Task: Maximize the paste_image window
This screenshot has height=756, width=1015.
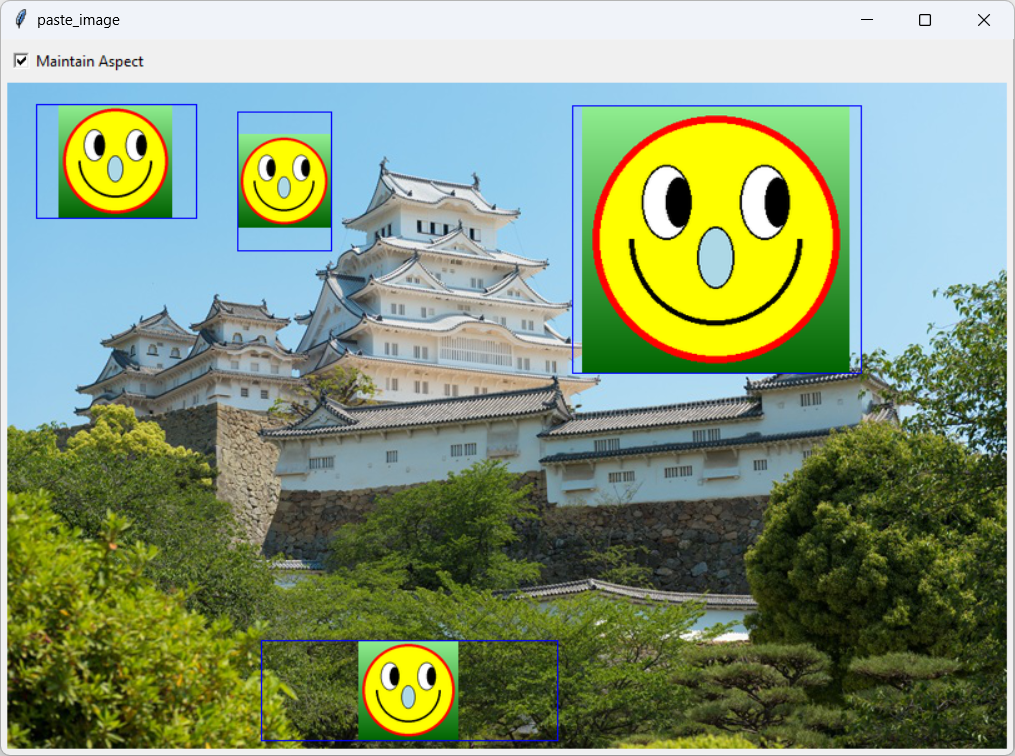Action: 924,19
